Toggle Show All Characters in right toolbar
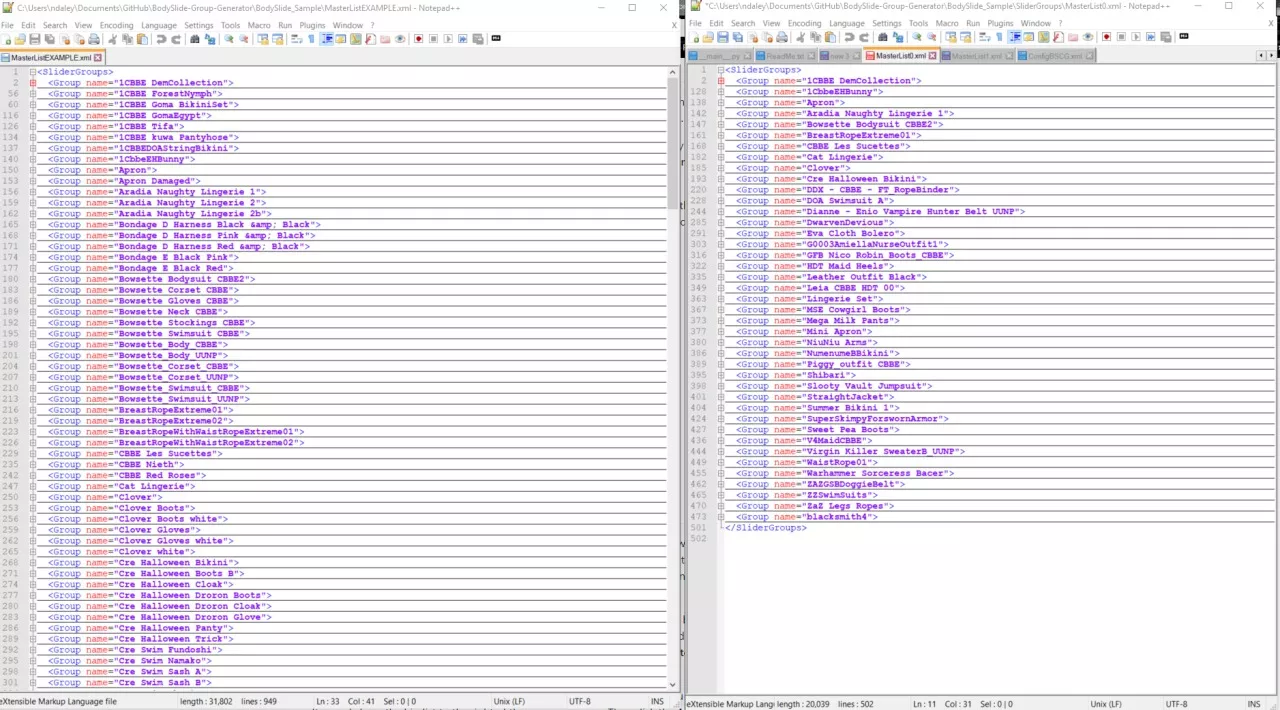 (999, 37)
